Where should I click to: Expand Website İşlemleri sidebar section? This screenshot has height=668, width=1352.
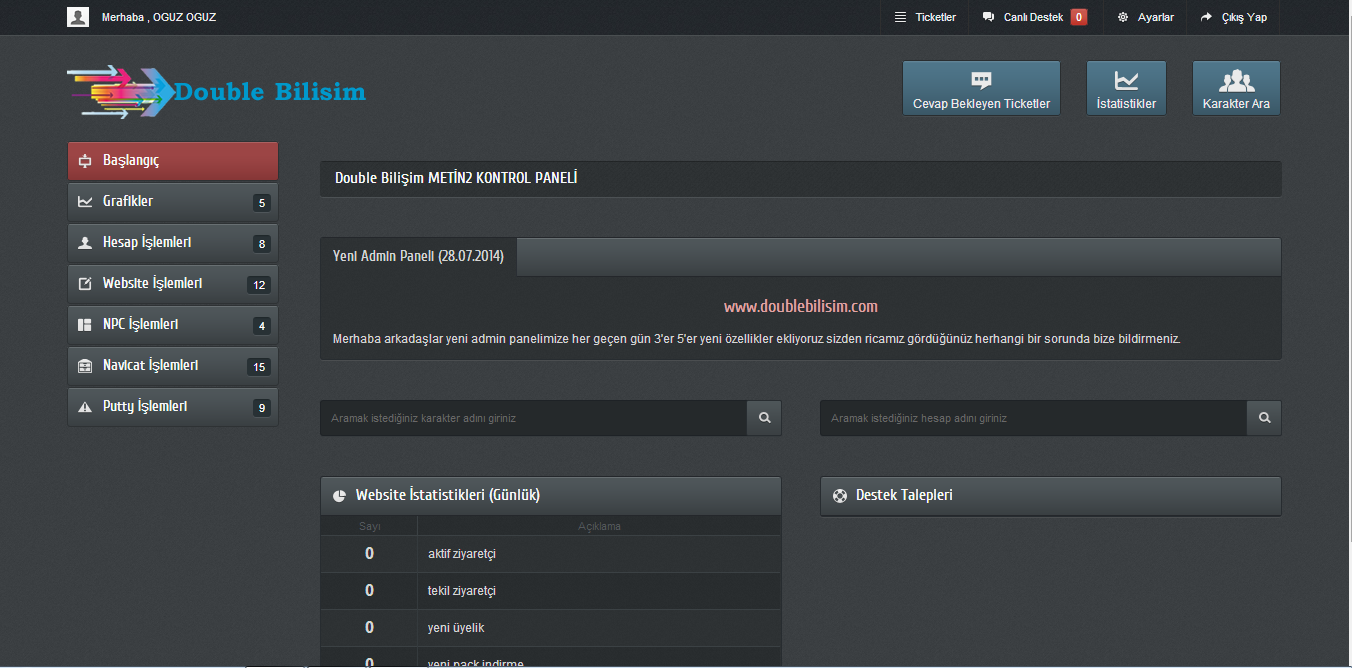[x=173, y=284]
